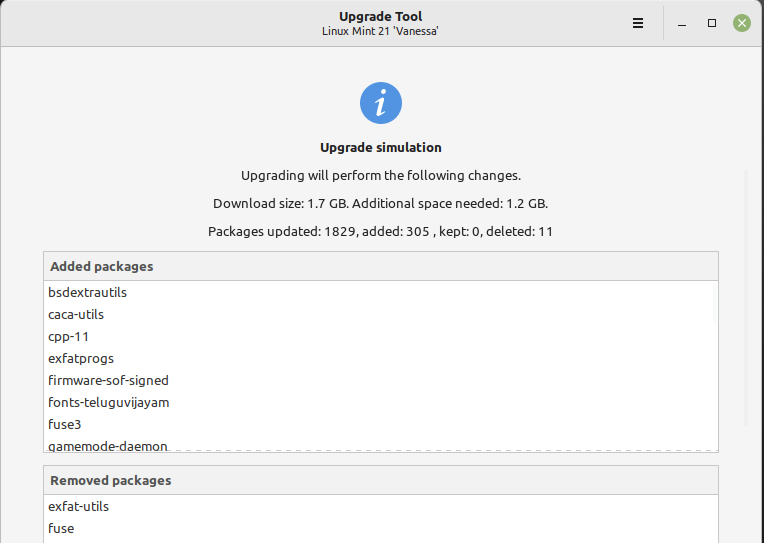
Task: Click the blue information icon
Action: point(381,103)
